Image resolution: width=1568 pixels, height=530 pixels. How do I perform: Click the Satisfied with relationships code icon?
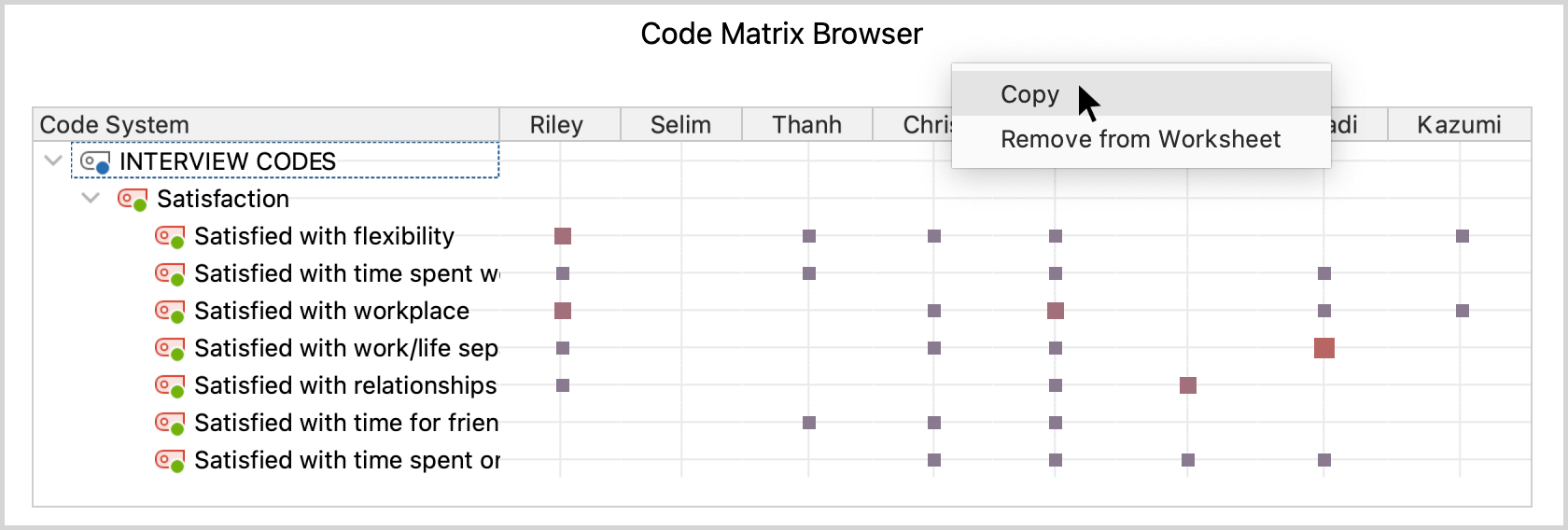[169, 386]
